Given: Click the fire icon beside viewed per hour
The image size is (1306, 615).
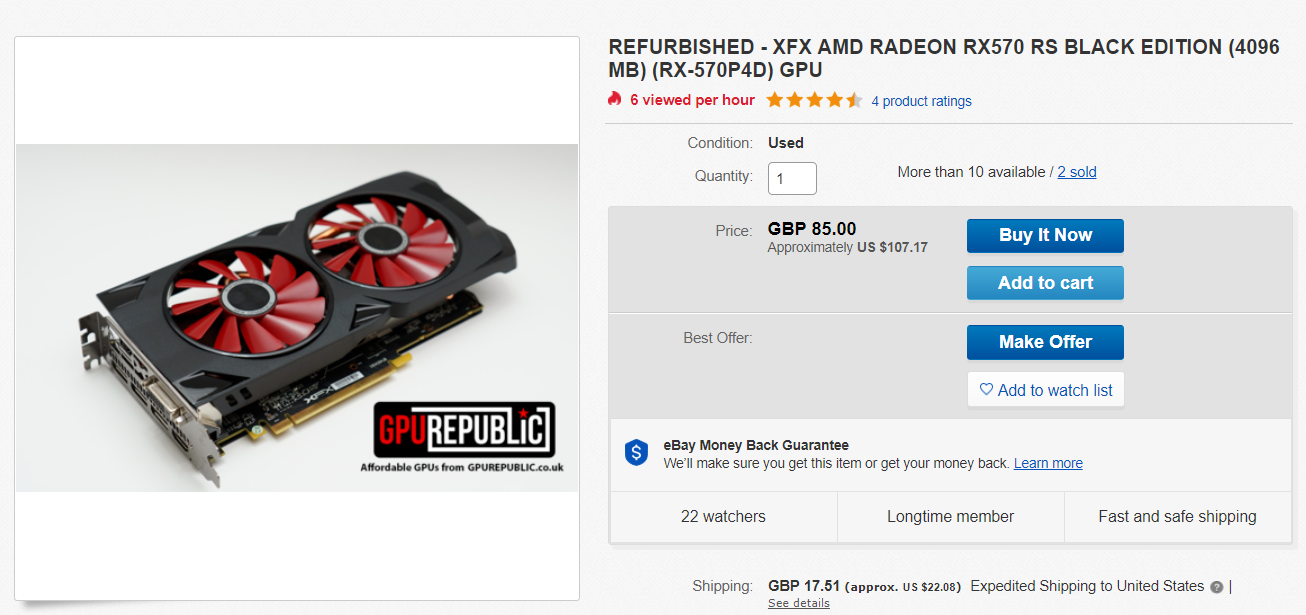Looking at the screenshot, I should pos(615,99).
